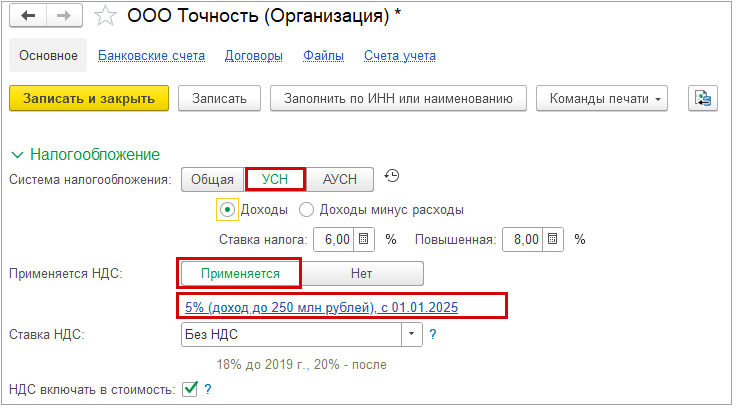The image size is (739, 414).
Task: Add organization to favorites with star icon
Action: point(105,16)
